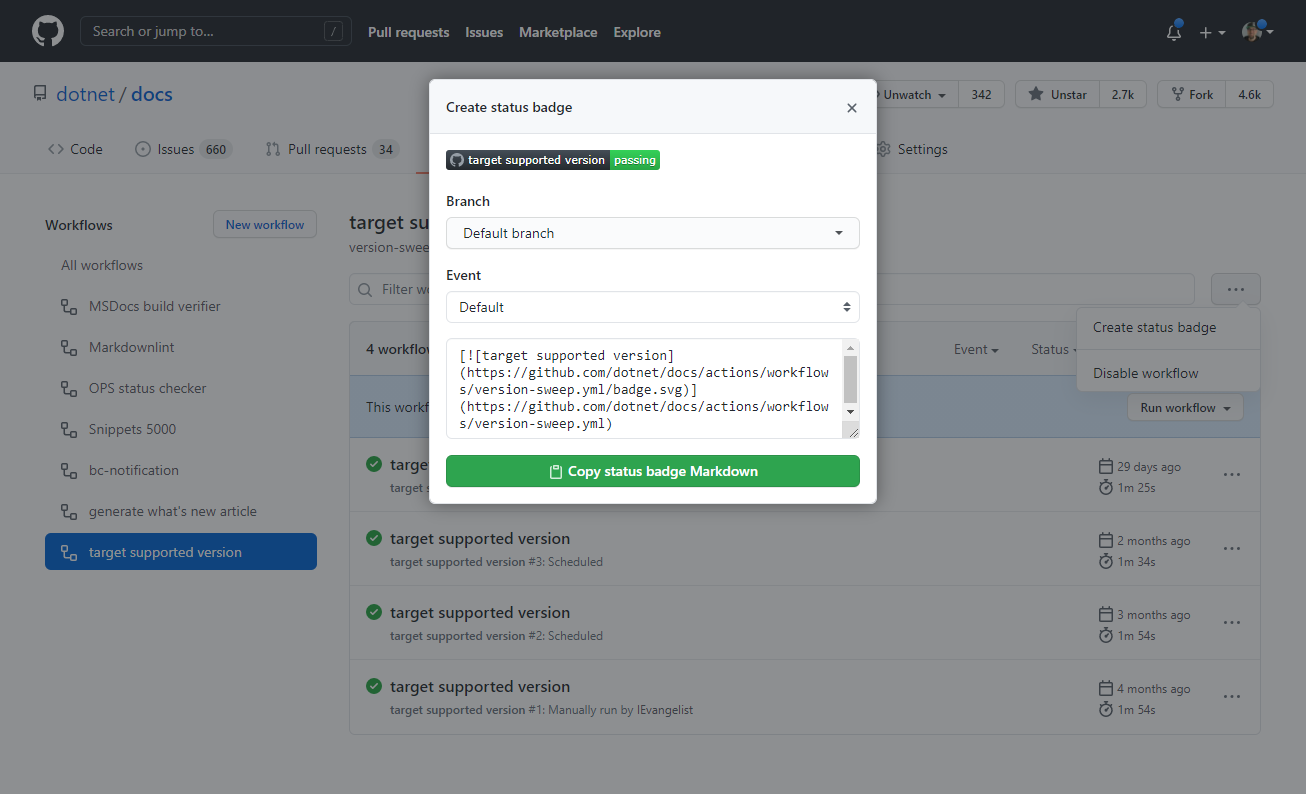
Task: Click Copy status badge Markdown
Action: (x=652, y=471)
